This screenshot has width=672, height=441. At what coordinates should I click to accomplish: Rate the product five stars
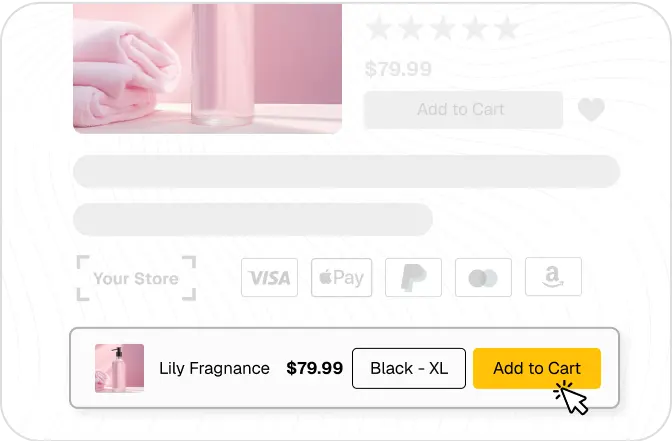click(507, 28)
